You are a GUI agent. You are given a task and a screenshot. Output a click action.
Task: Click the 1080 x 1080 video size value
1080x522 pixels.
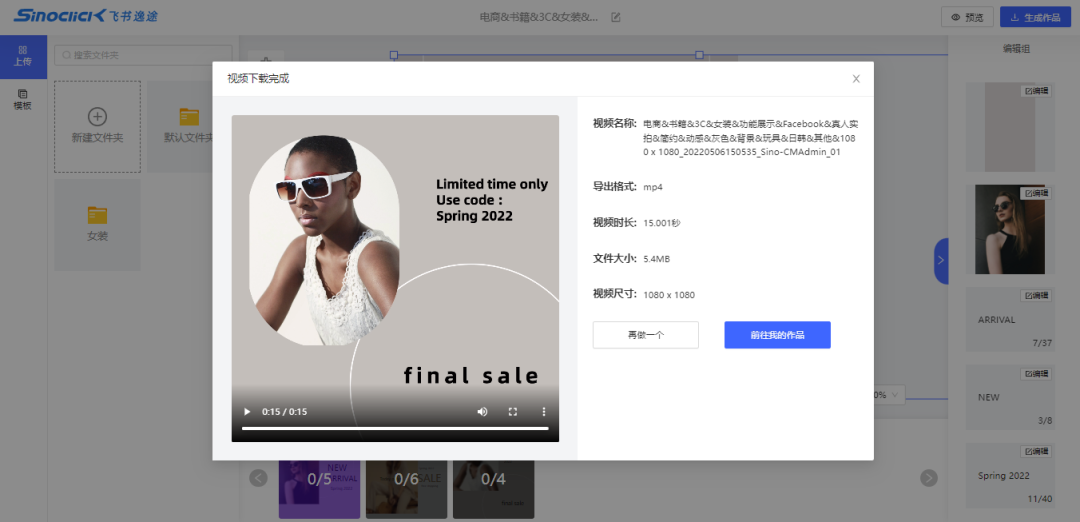669,295
